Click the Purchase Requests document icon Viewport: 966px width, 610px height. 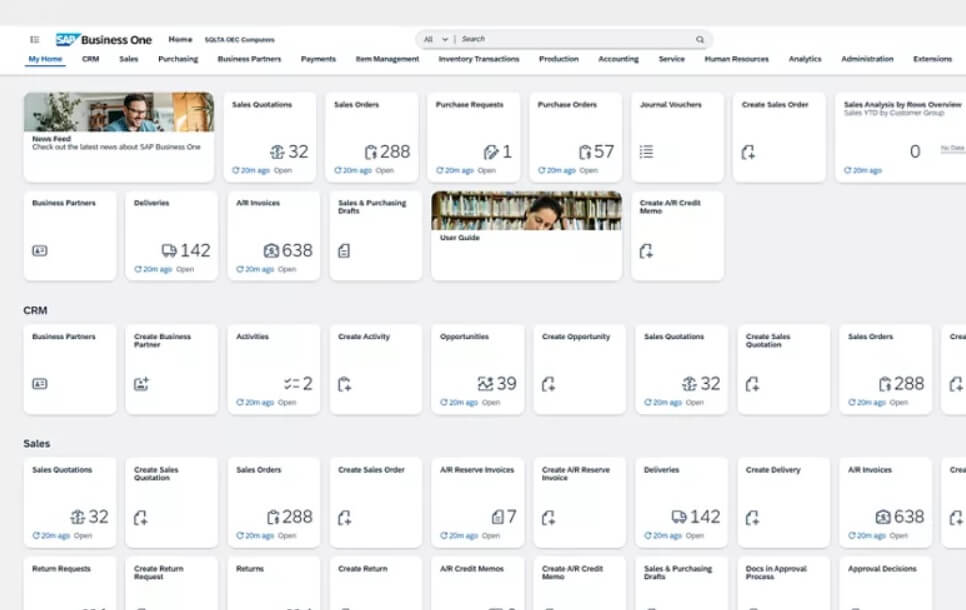(x=490, y=152)
